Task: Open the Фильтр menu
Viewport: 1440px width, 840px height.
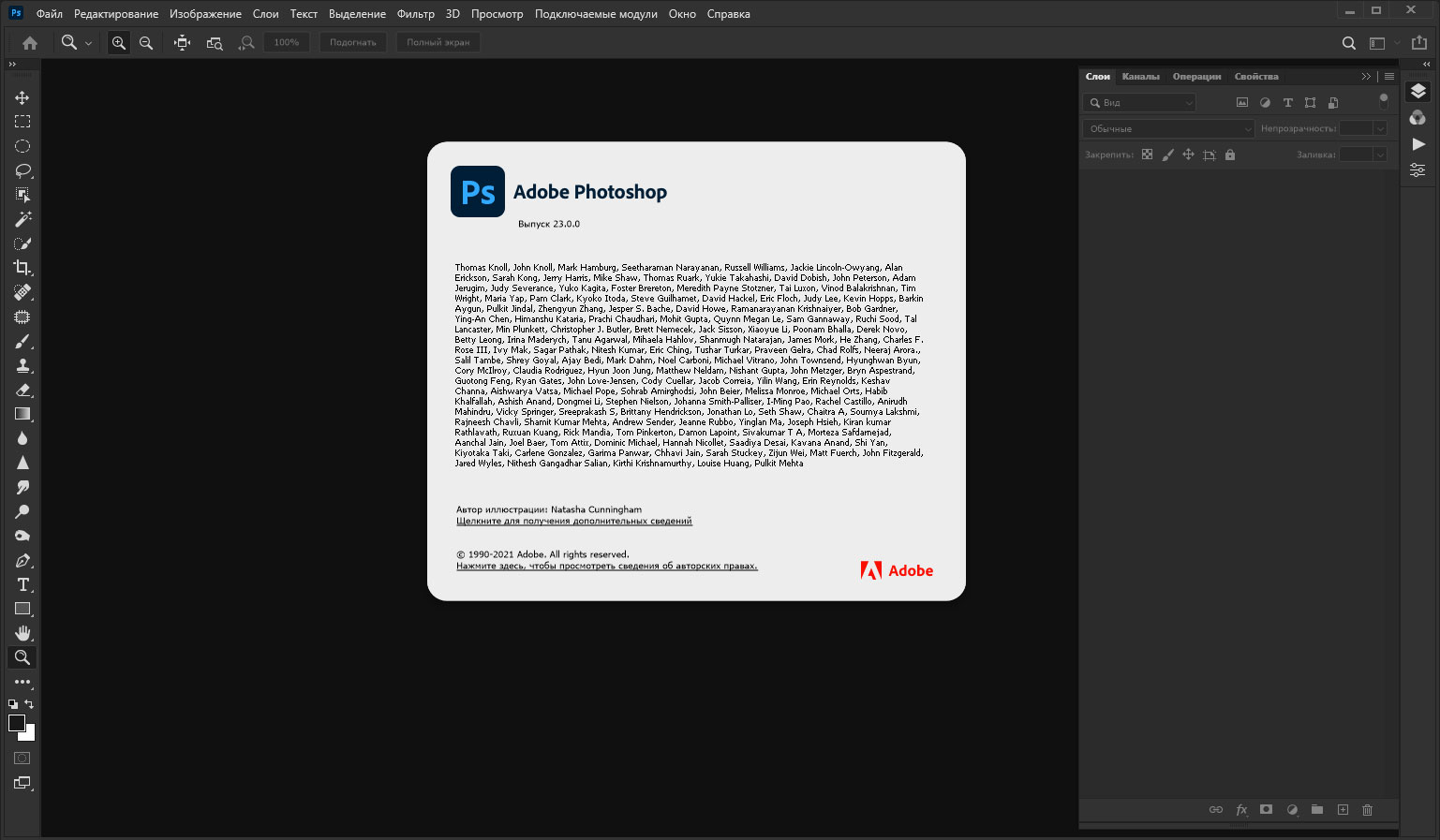Action: click(x=415, y=14)
